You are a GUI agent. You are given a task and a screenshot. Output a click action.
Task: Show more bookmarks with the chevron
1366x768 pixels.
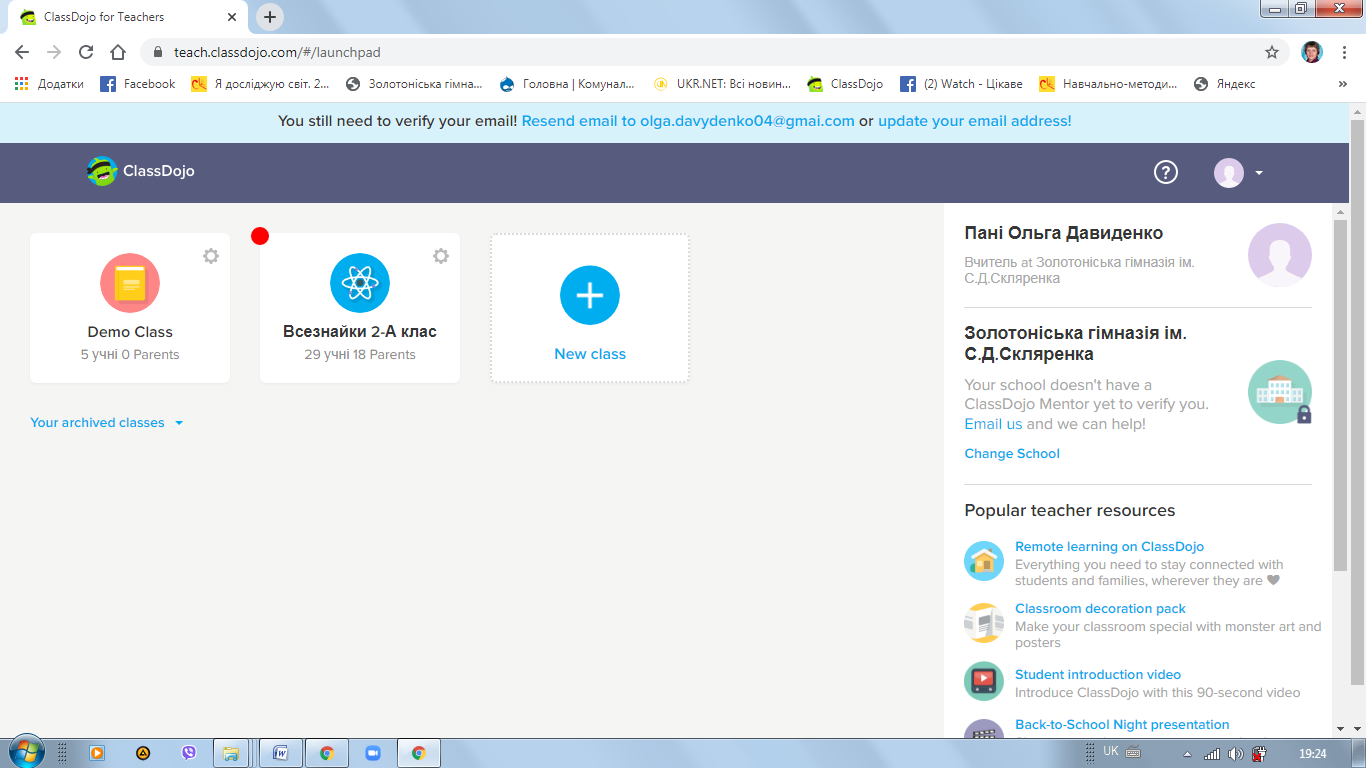click(x=1342, y=84)
